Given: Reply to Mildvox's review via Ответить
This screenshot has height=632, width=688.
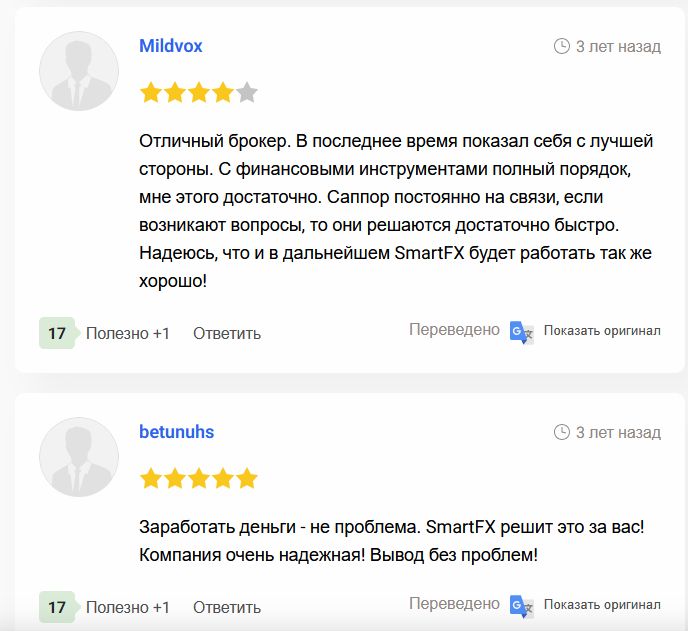Looking at the screenshot, I should pyautogui.click(x=227, y=333).
